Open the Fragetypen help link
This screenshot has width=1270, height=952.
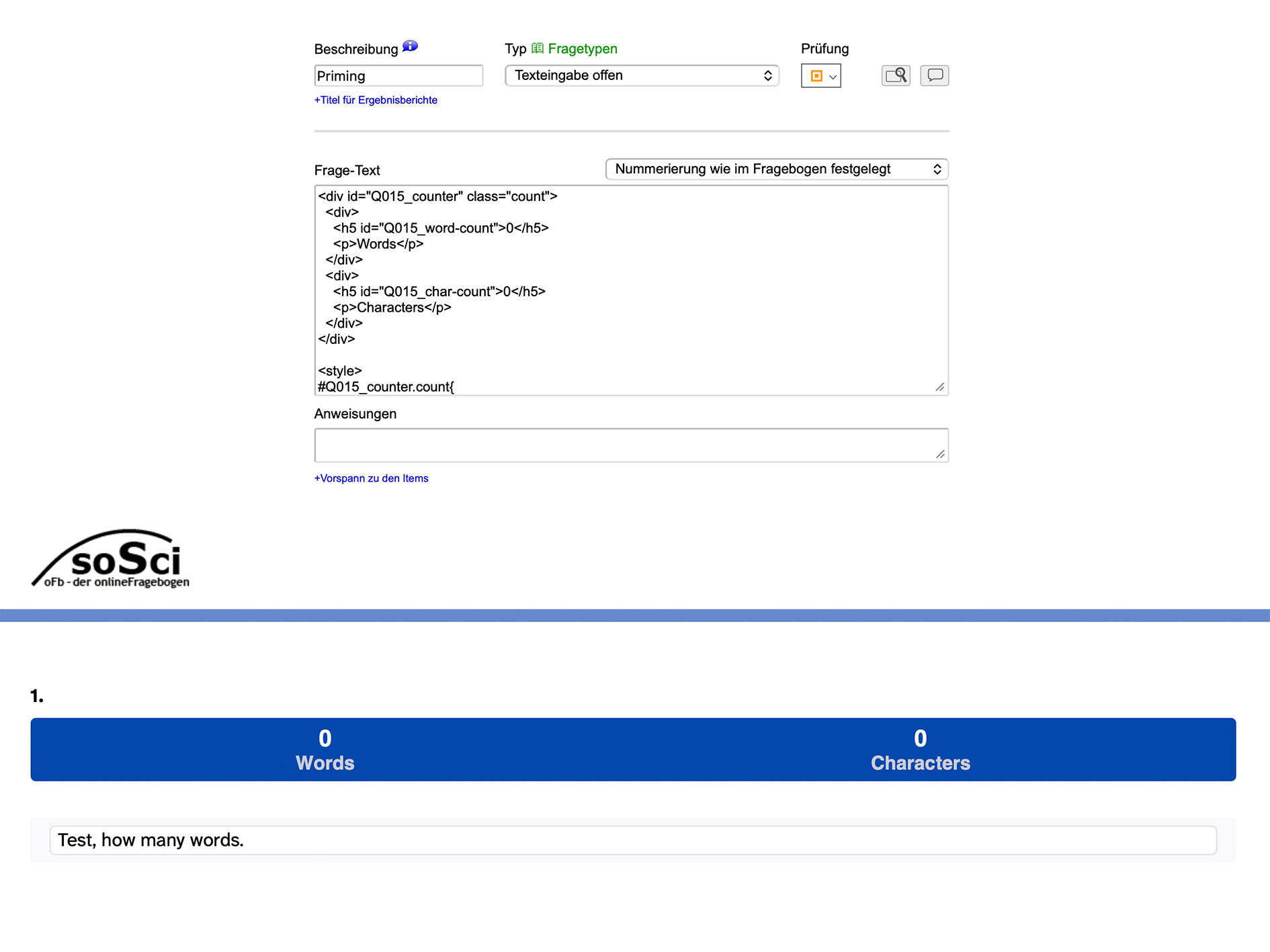pos(582,48)
